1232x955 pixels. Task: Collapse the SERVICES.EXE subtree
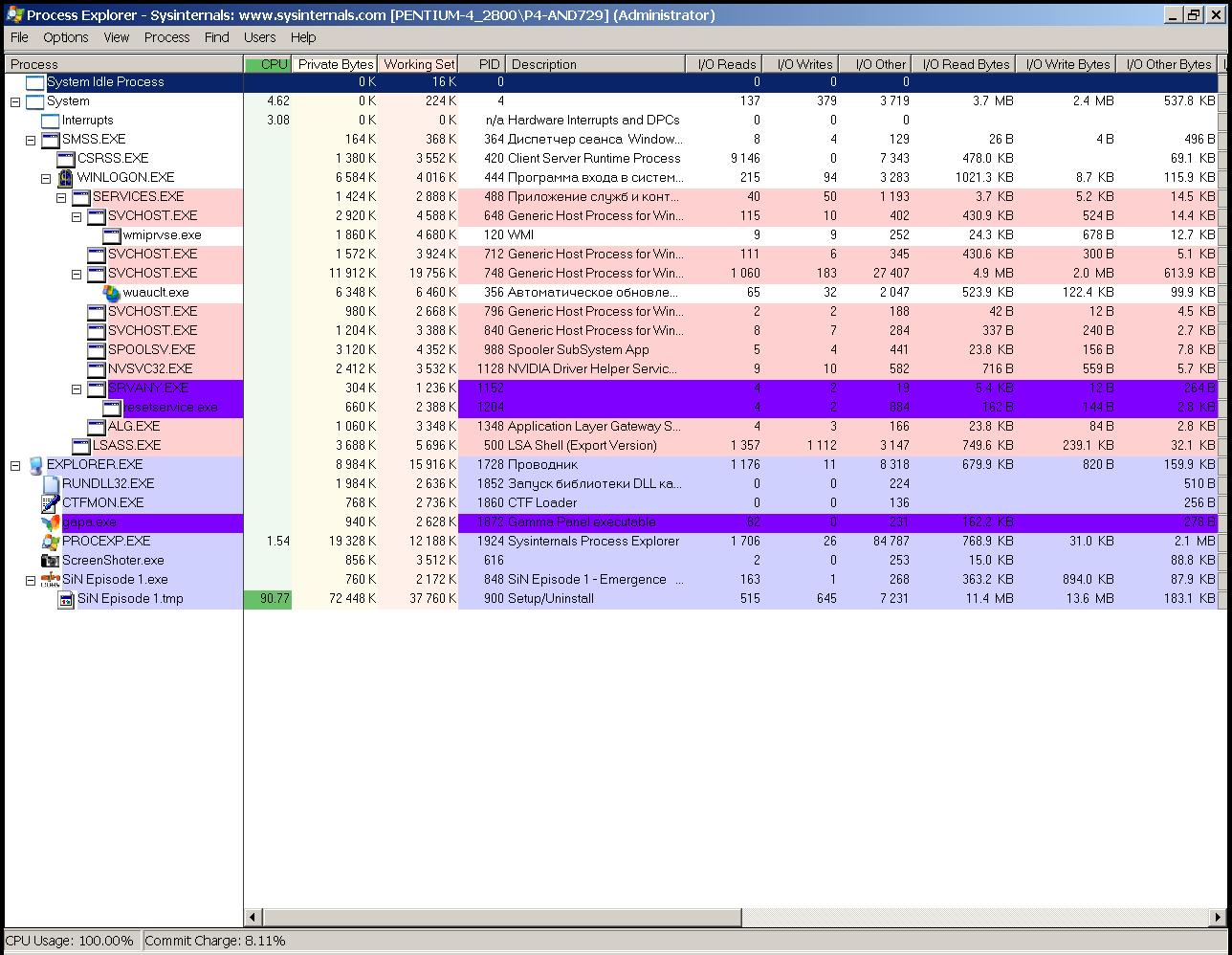(x=61, y=197)
